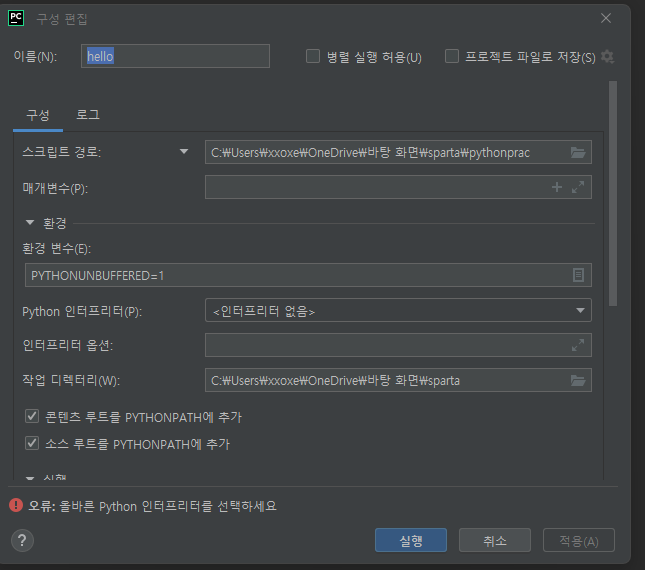Click the 적용(A) button
The width and height of the screenshot is (645, 570).
579,540
